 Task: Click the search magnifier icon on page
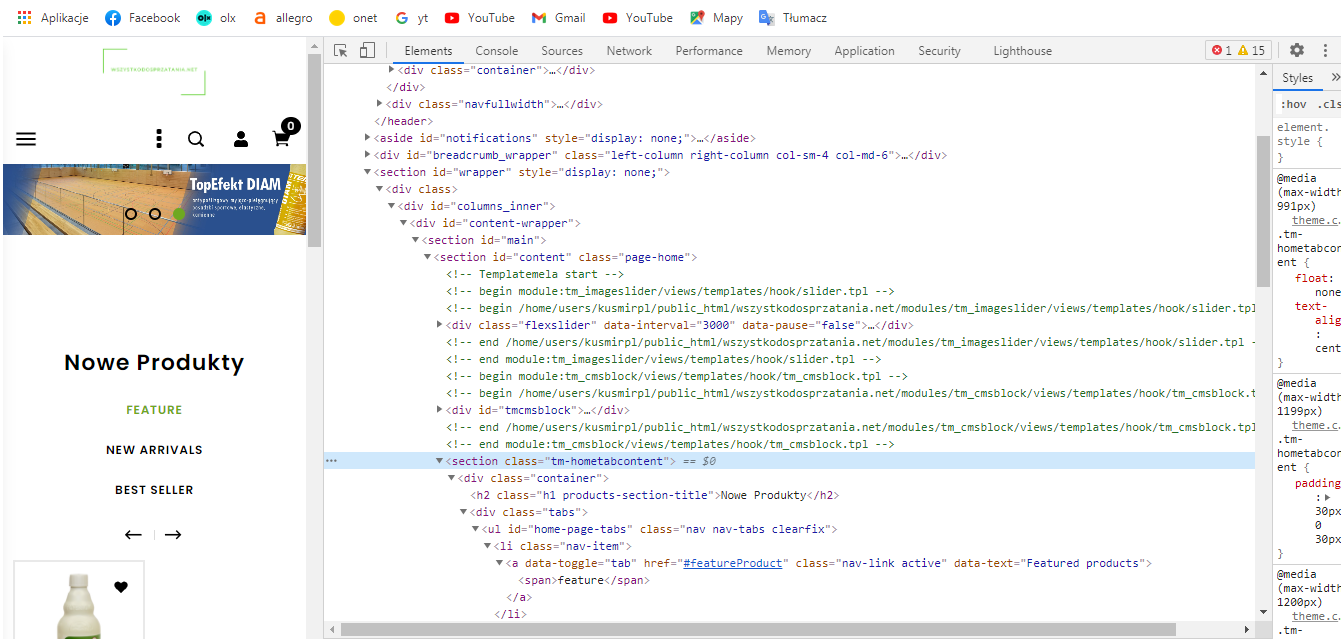point(196,139)
